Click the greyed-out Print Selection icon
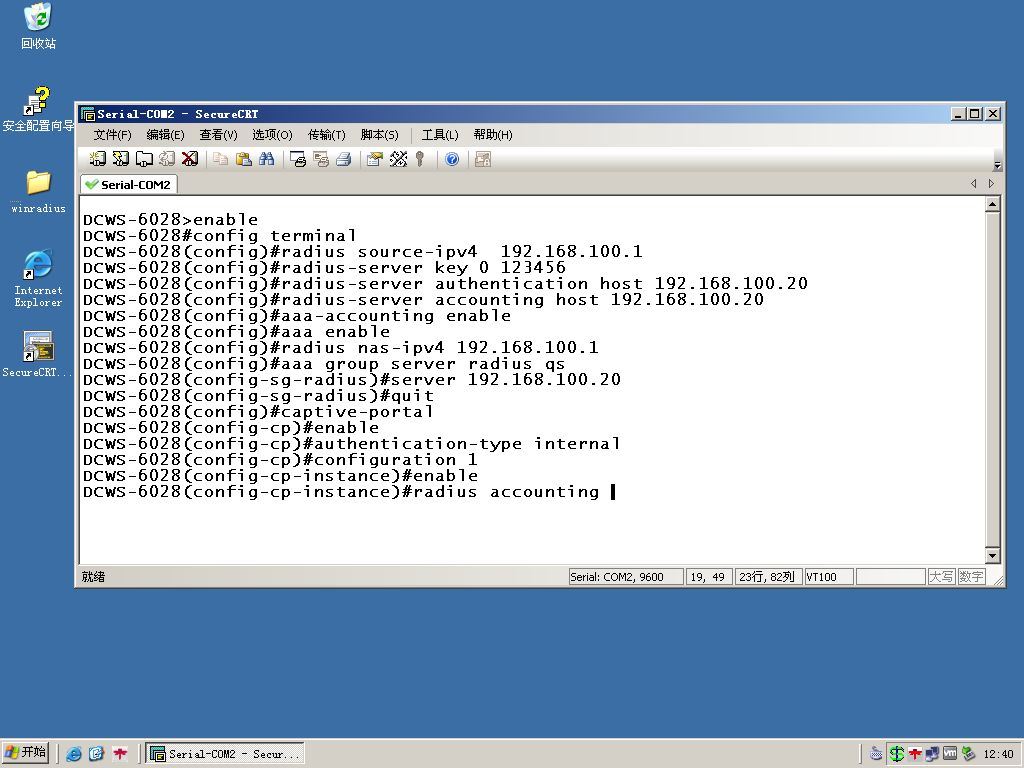 [321, 159]
